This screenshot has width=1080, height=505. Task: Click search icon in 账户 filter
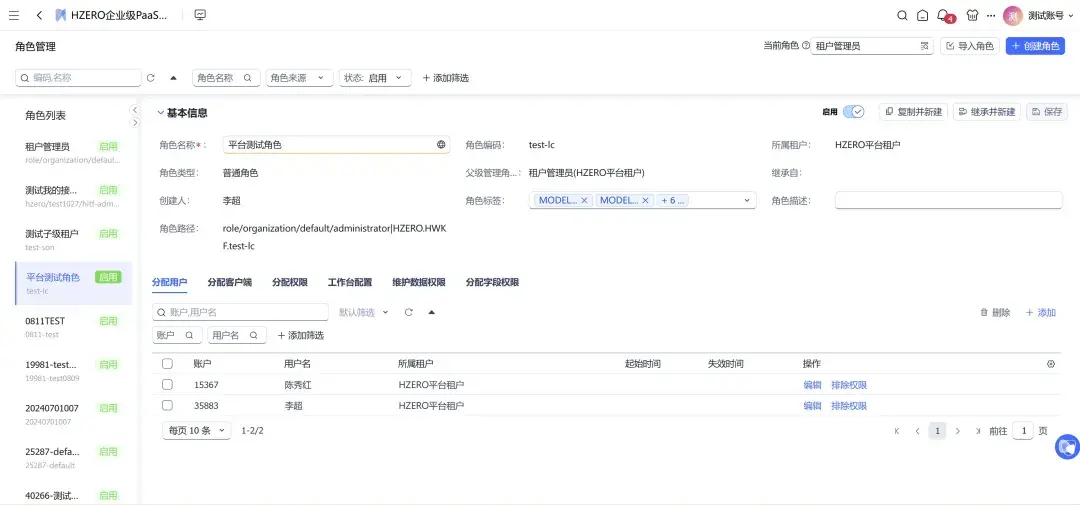pyautogui.click(x=189, y=336)
